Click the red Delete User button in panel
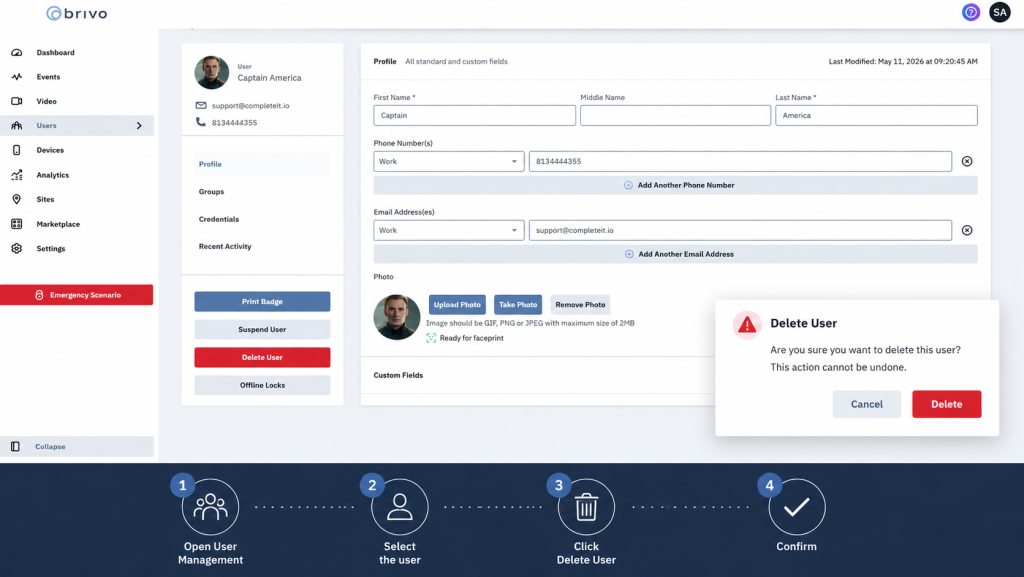Viewport: 1024px width, 577px height. [x=262, y=357]
